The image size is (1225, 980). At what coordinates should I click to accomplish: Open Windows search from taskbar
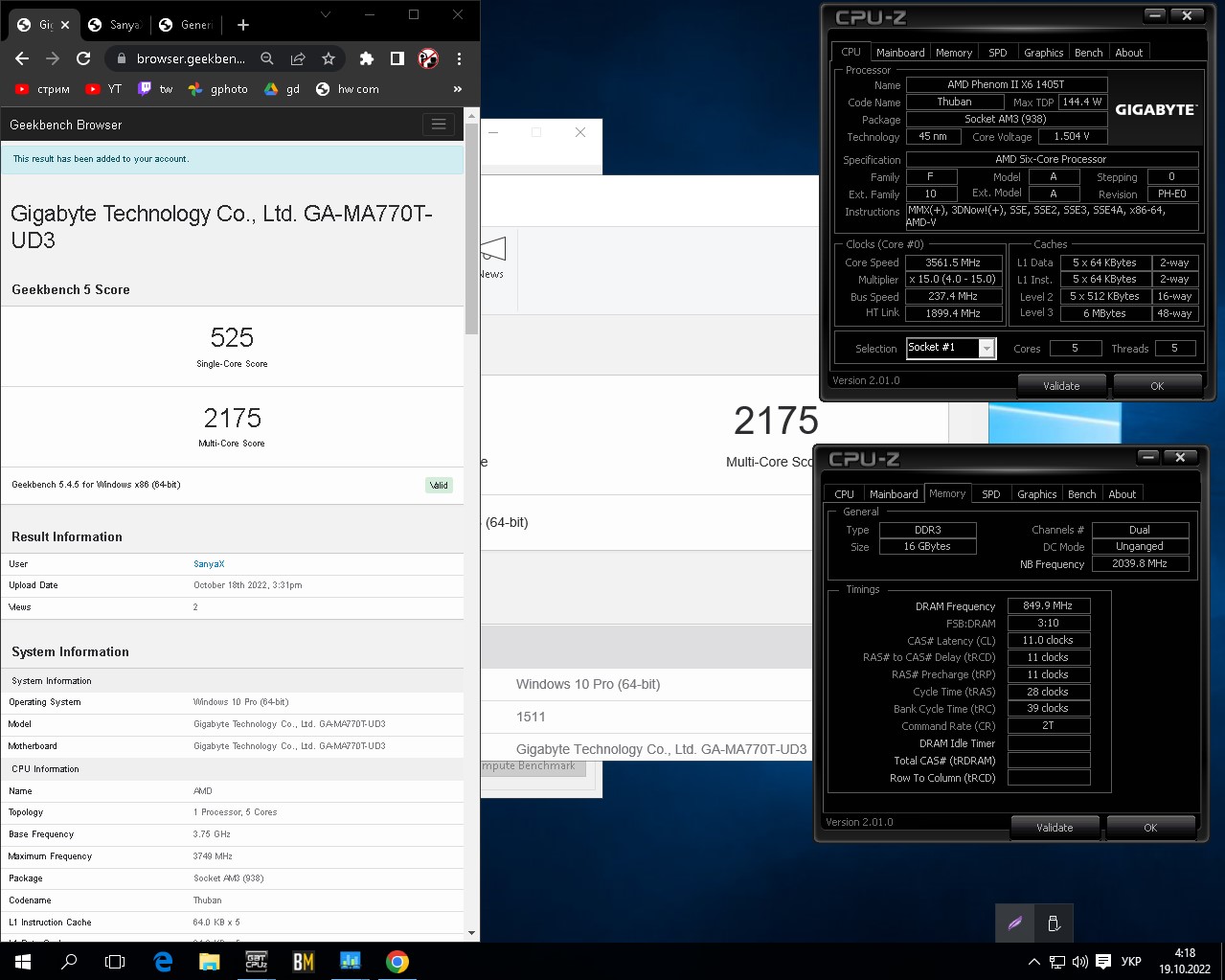(x=69, y=961)
